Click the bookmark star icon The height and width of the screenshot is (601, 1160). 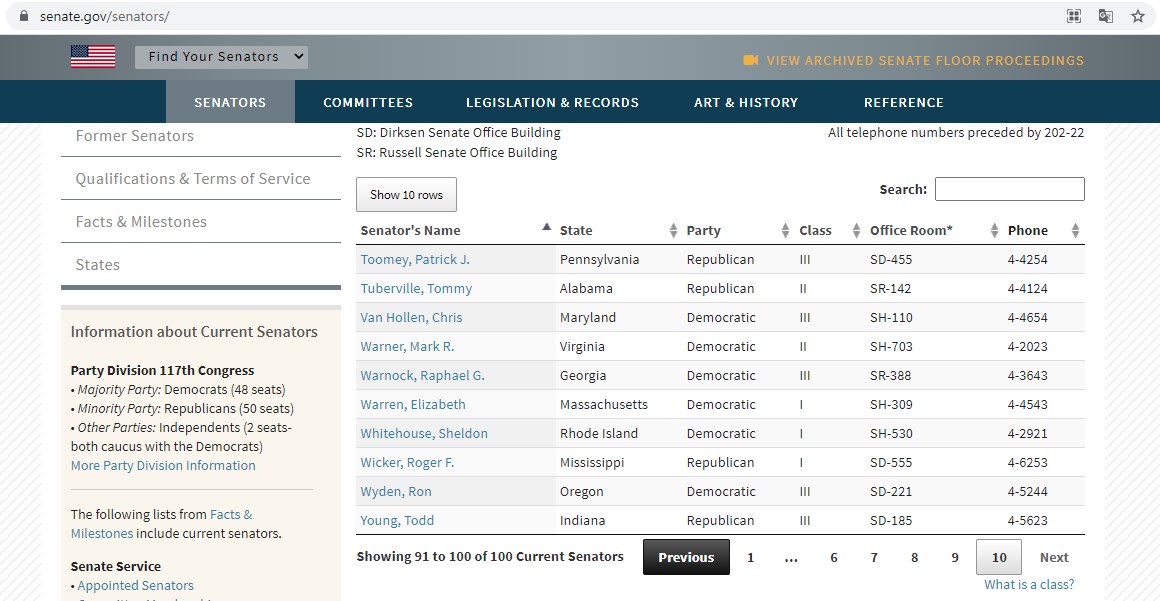click(1137, 16)
